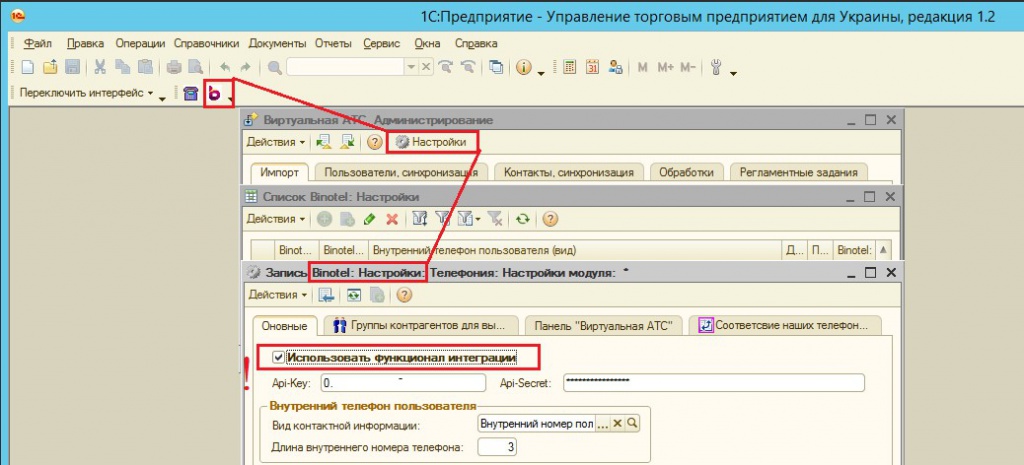1024x465 pixels.
Task: Click the Redo arrow icon
Action: pyautogui.click(x=246, y=67)
